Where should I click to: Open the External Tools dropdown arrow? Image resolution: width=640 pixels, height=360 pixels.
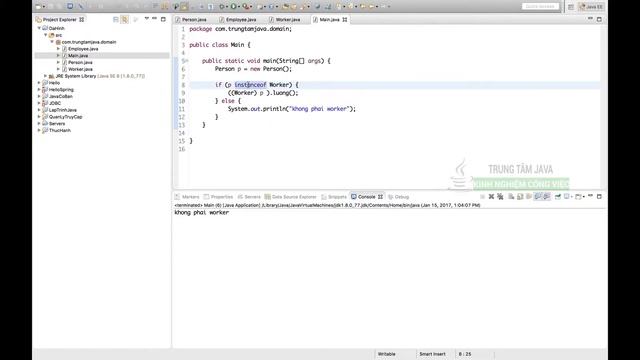pos(251,7)
